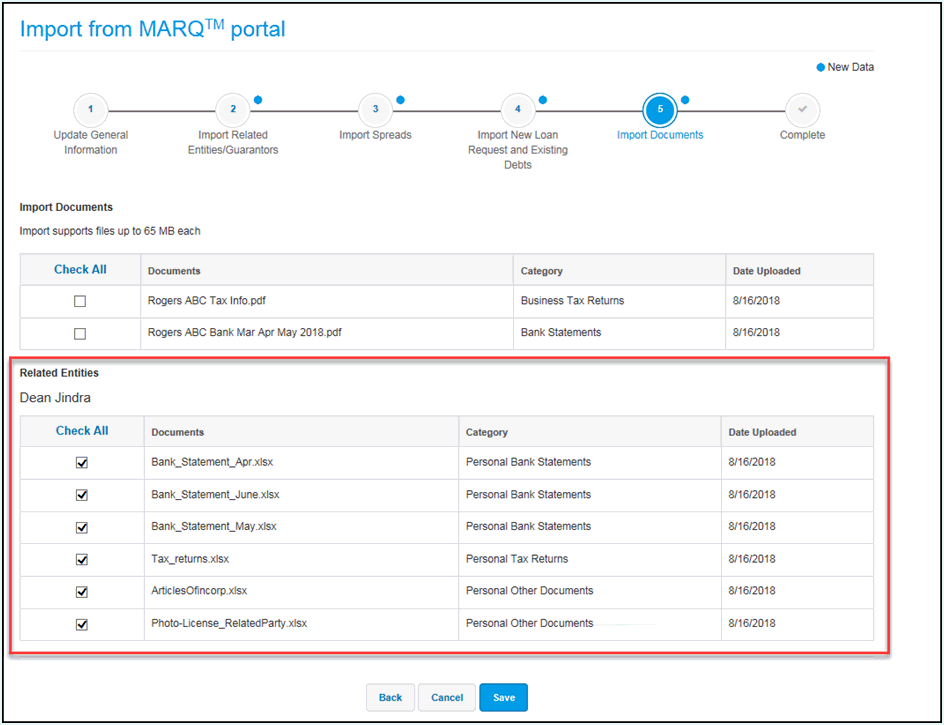Go to step 1 circle in wizard
This screenshot has height=725, width=944.
(90, 110)
